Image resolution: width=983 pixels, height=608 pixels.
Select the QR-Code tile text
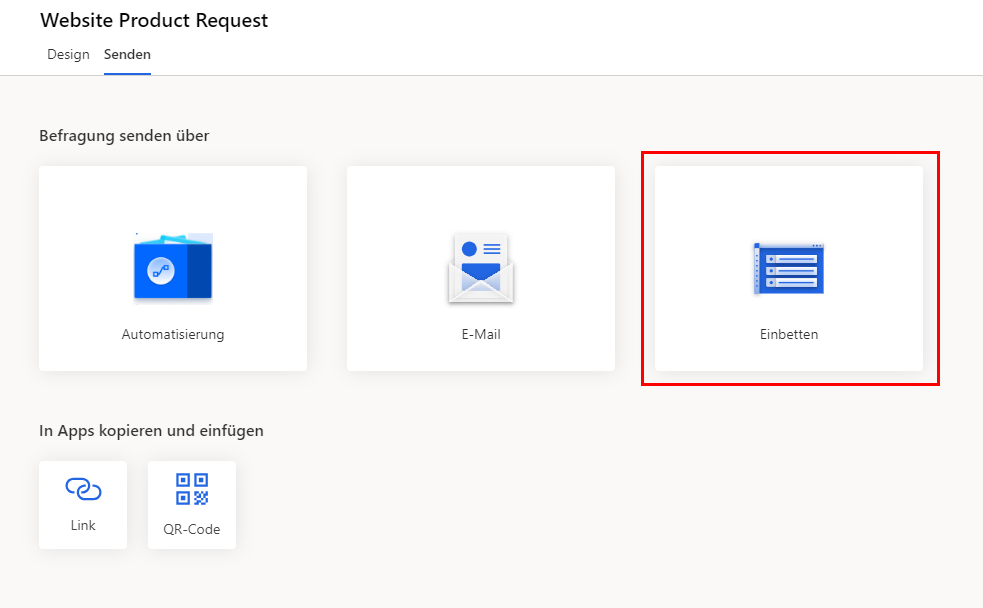[192, 529]
